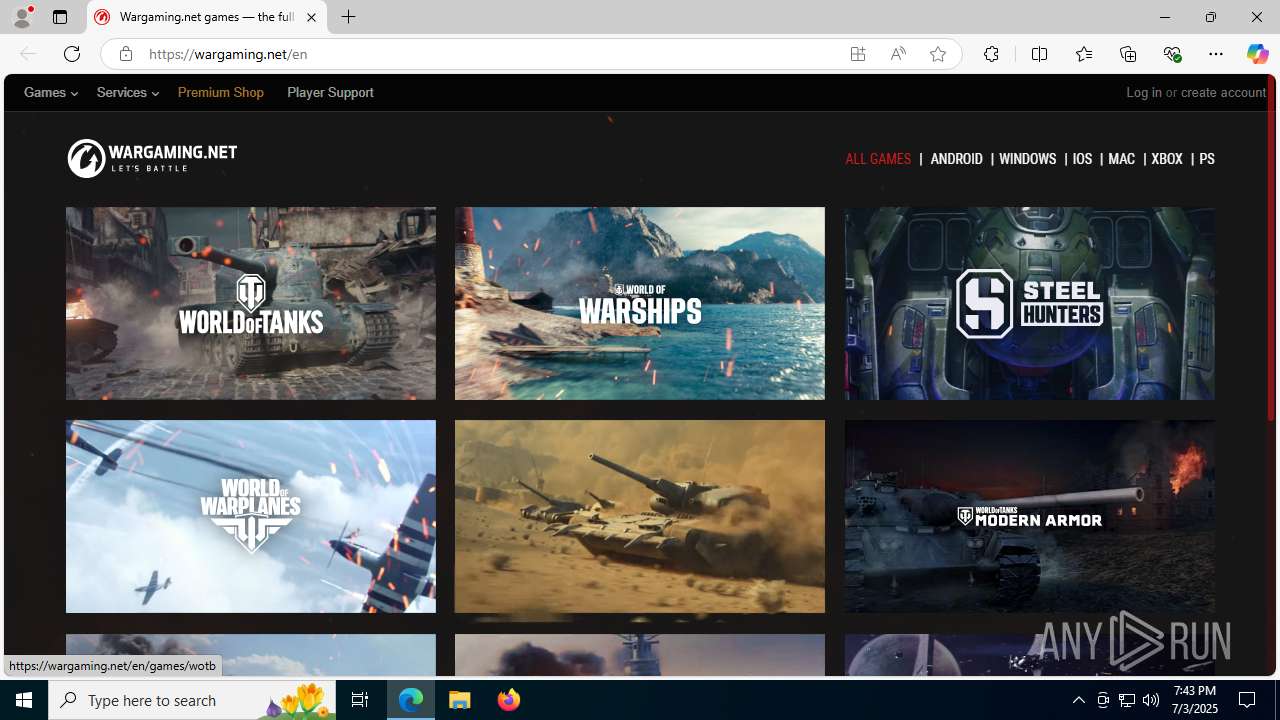Select the IOS platform filter
The height and width of the screenshot is (720, 1280).
point(1082,159)
